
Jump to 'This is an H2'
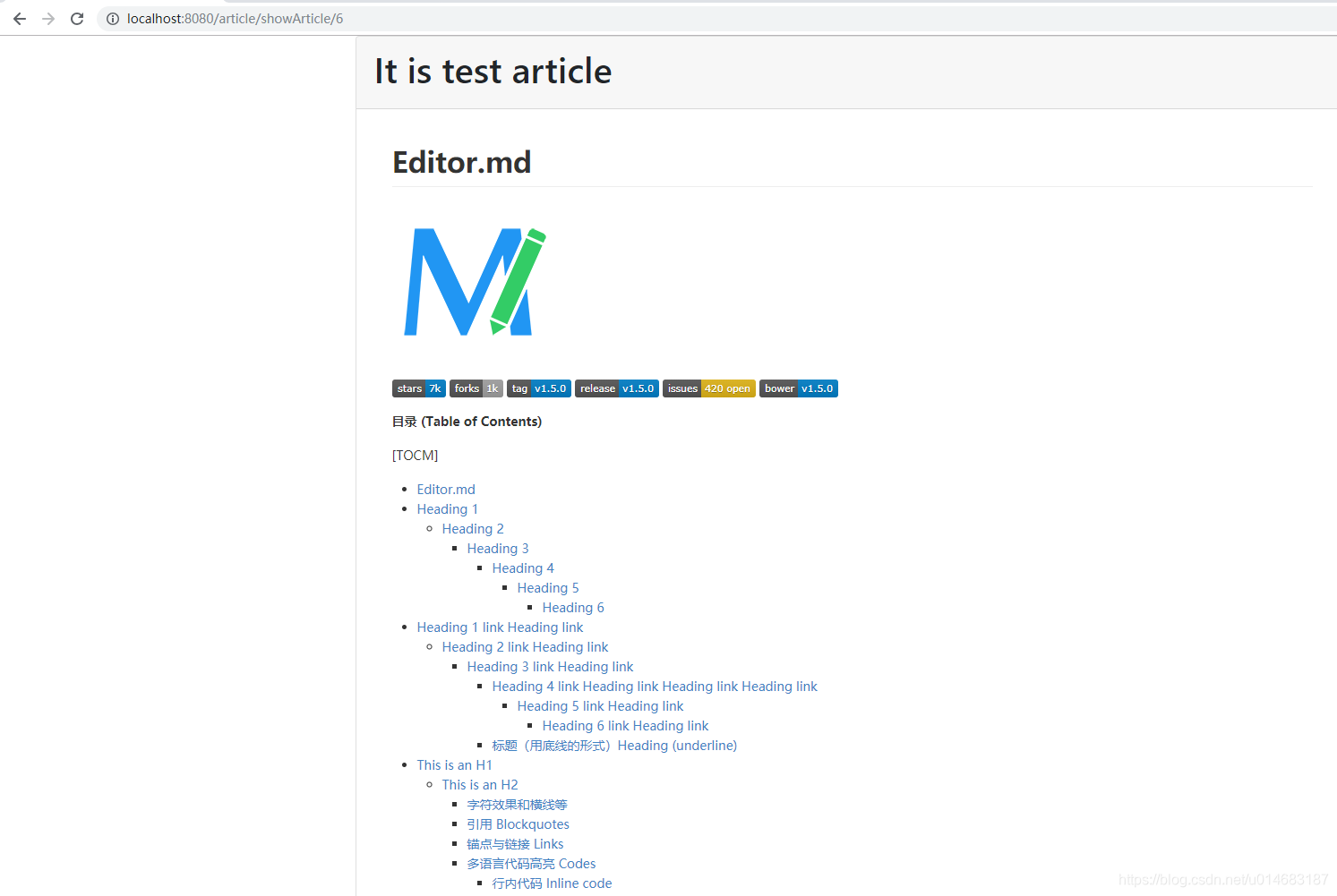pos(480,785)
